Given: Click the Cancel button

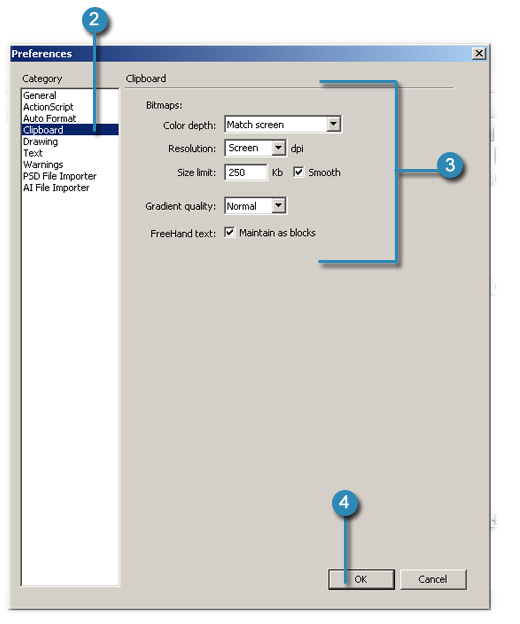Looking at the screenshot, I should [x=433, y=579].
